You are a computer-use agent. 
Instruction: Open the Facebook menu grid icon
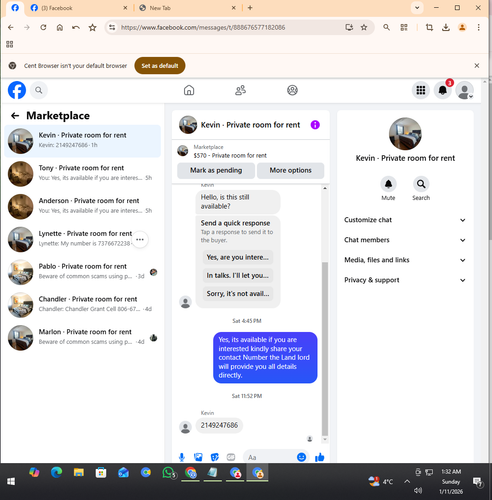pyautogui.click(x=421, y=90)
